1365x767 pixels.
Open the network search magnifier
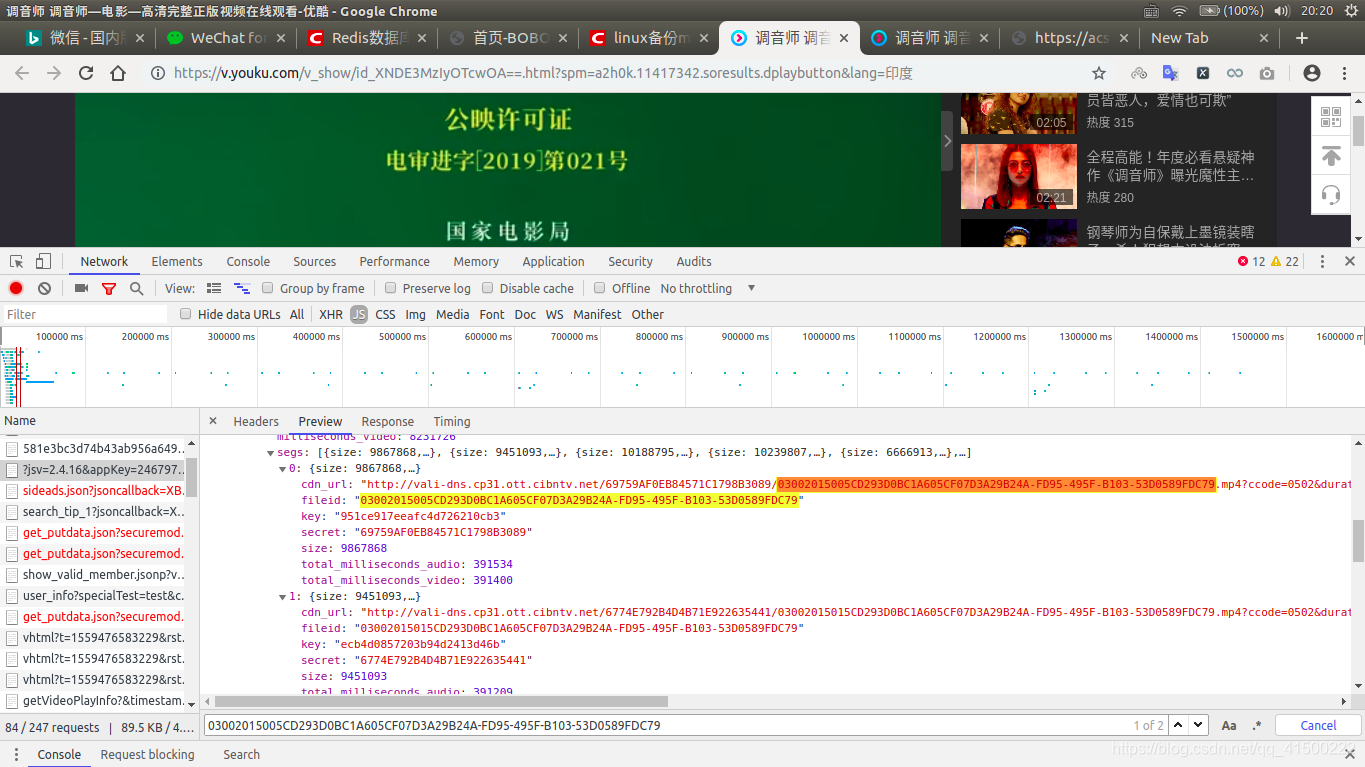136,288
